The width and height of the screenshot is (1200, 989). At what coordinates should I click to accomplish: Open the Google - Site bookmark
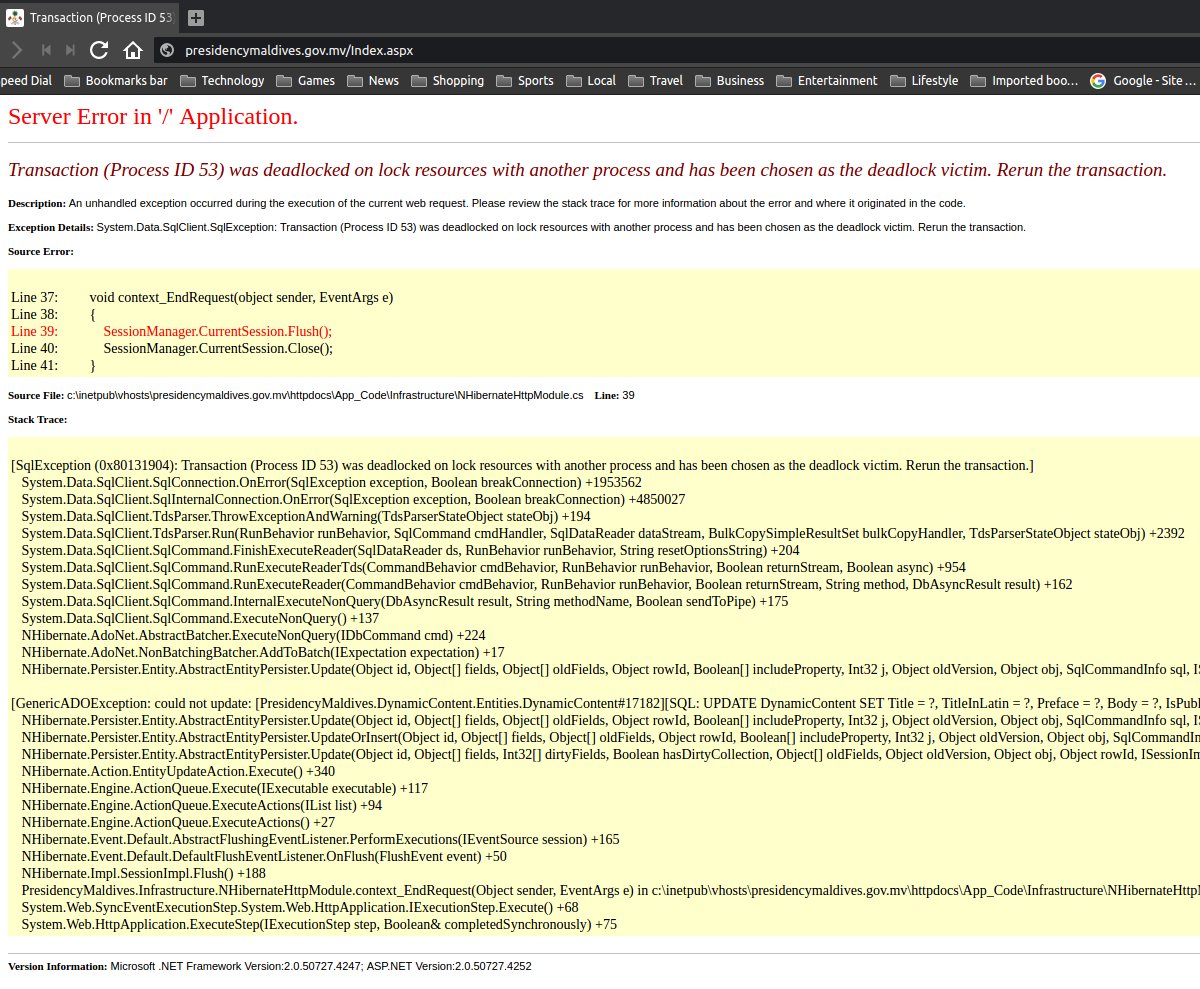[x=1143, y=81]
